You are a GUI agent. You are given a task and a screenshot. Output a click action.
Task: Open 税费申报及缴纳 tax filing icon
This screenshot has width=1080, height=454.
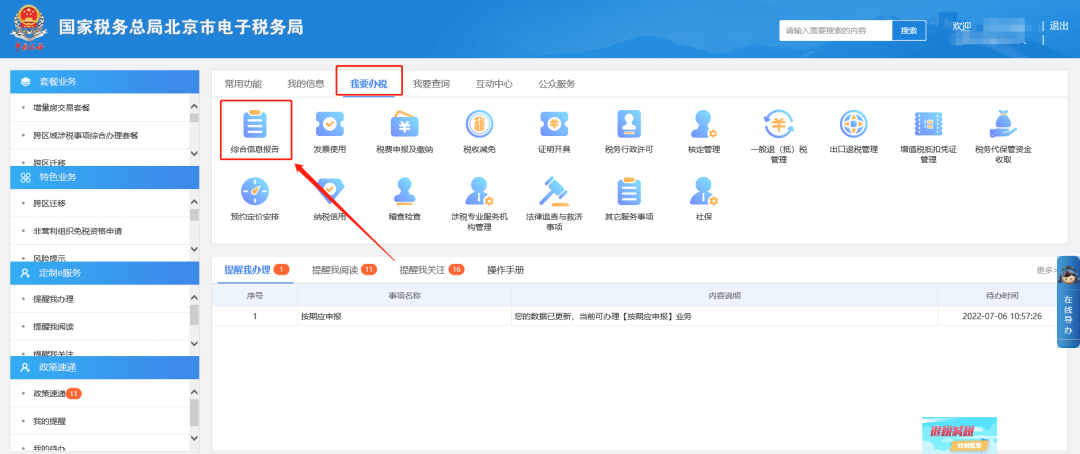pos(404,125)
